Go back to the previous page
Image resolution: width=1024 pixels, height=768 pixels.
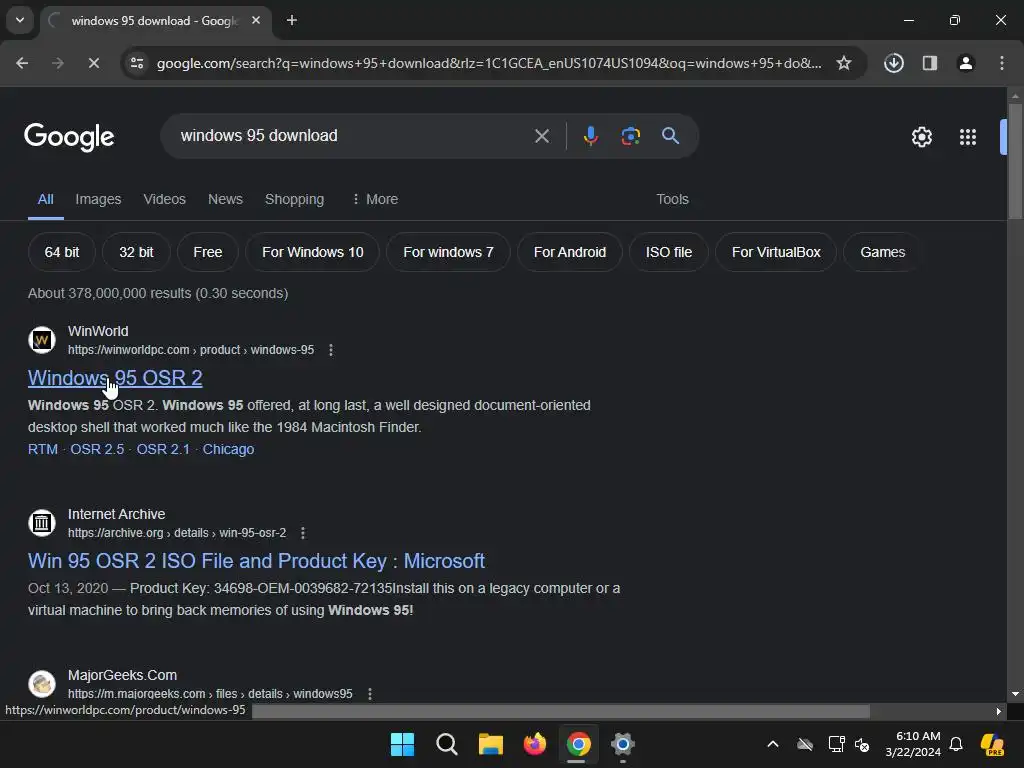click(22, 63)
